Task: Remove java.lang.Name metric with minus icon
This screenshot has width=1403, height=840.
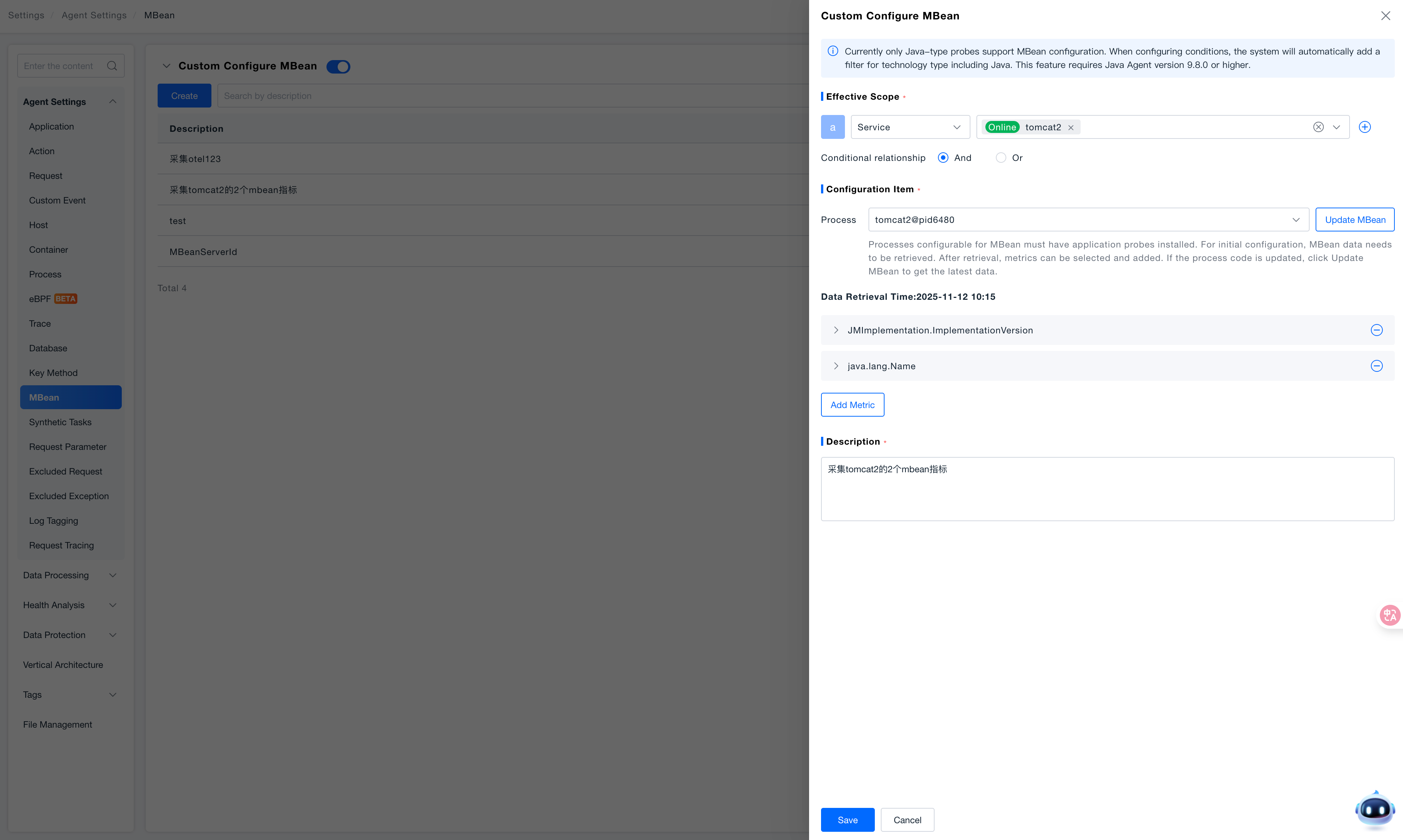Action: click(x=1376, y=365)
